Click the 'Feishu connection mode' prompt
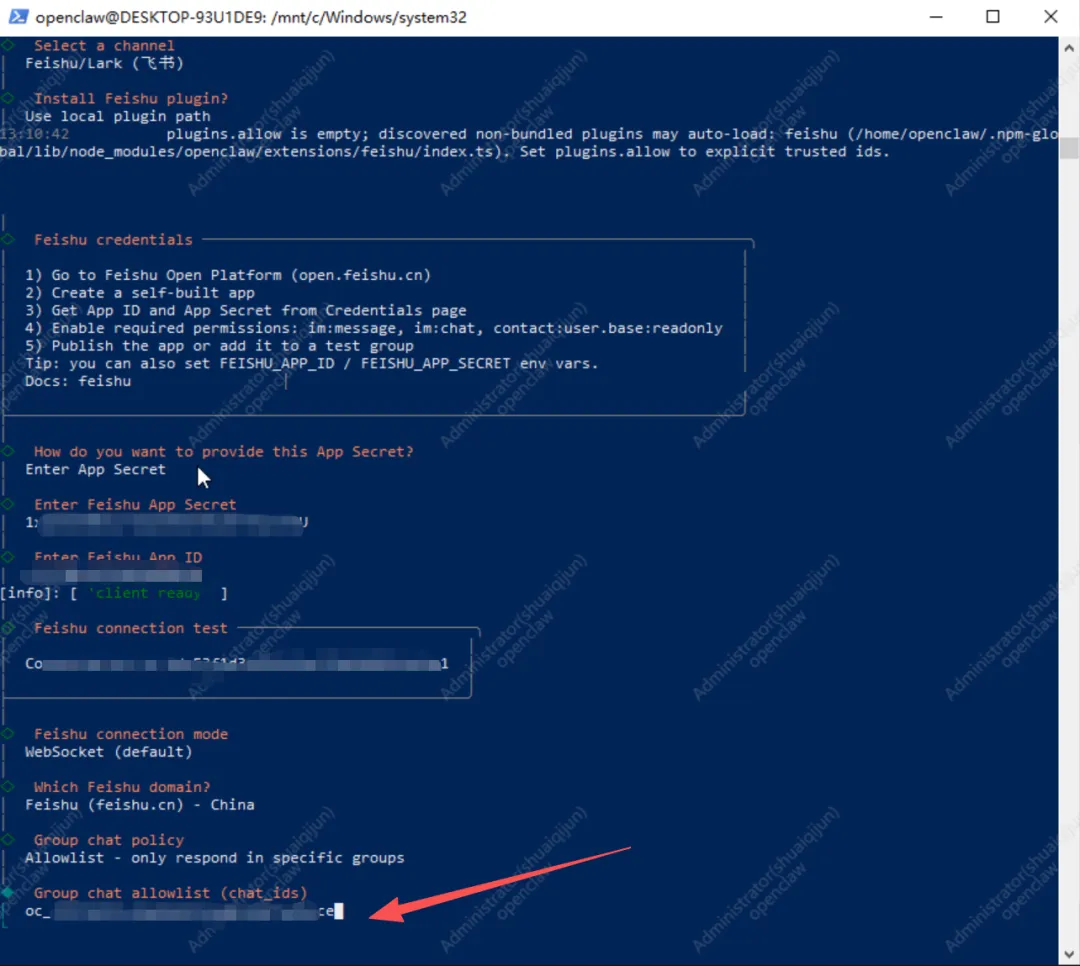Viewport: 1080px width, 966px height. (131, 734)
